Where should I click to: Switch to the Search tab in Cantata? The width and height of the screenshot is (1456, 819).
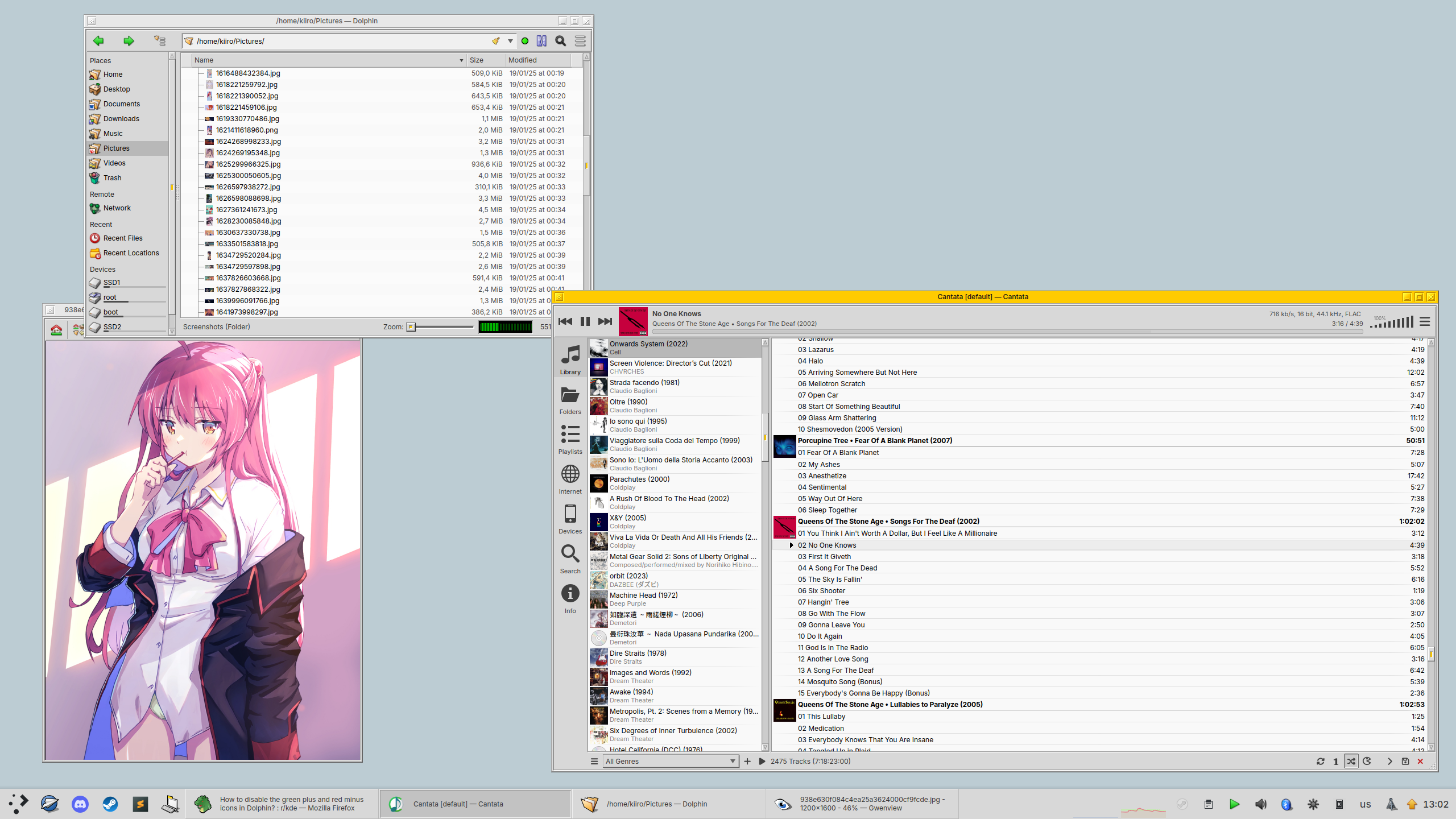[x=570, y=559]
